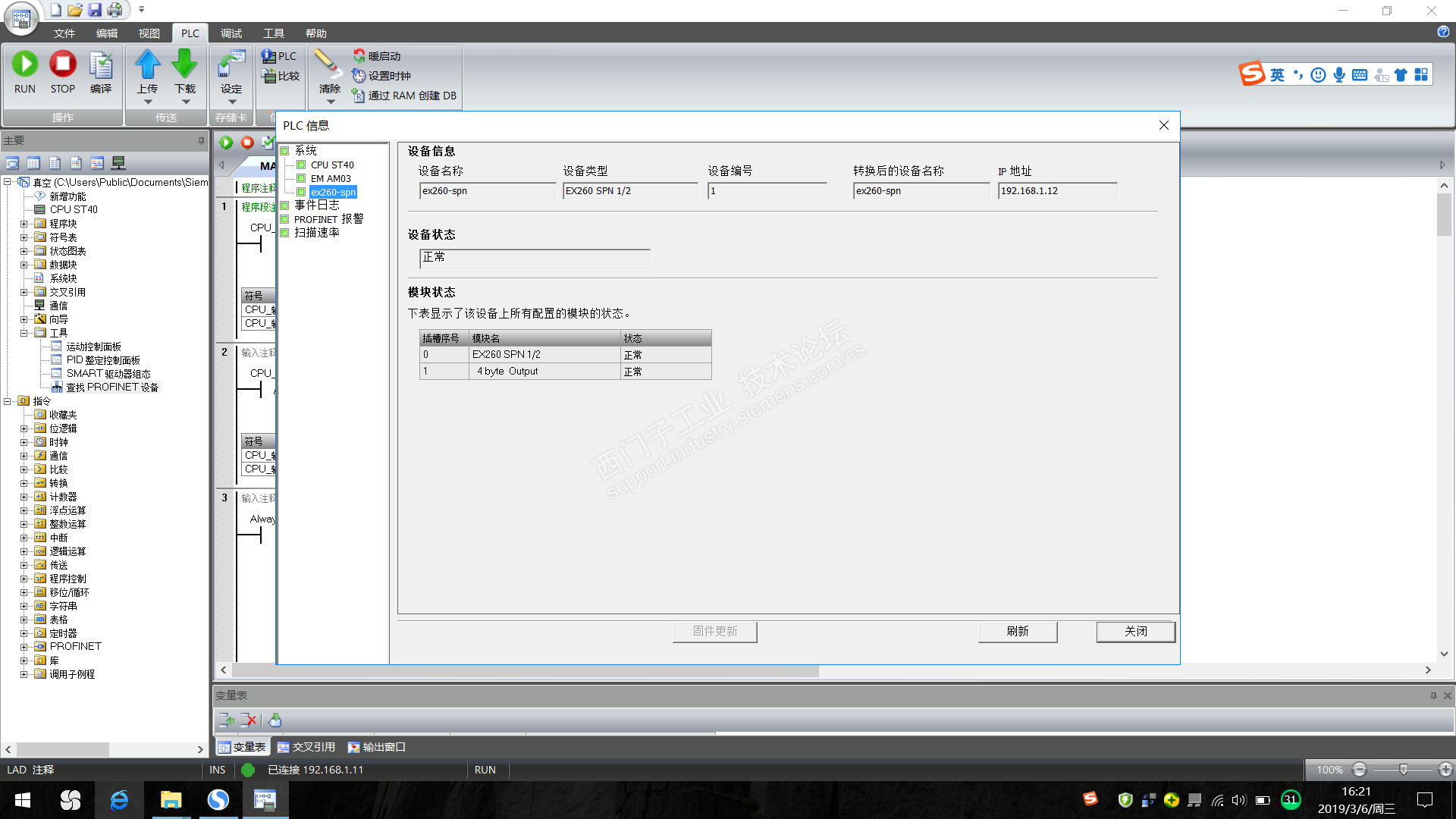The width and height of the screenshot is (1456, 819).
Task: Open the 调试 menu tab
Action: coord(231,33)
